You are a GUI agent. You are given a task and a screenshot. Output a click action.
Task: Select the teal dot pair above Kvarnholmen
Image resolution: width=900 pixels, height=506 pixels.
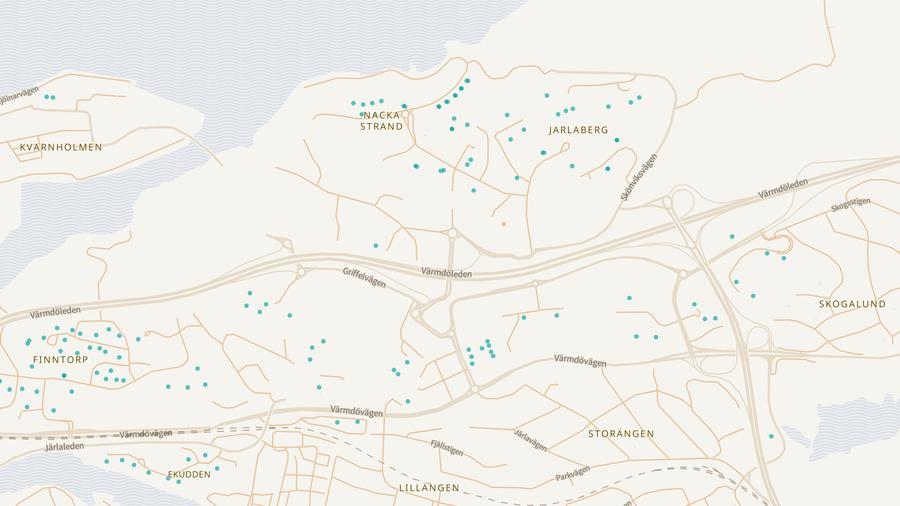click(50, 97)
